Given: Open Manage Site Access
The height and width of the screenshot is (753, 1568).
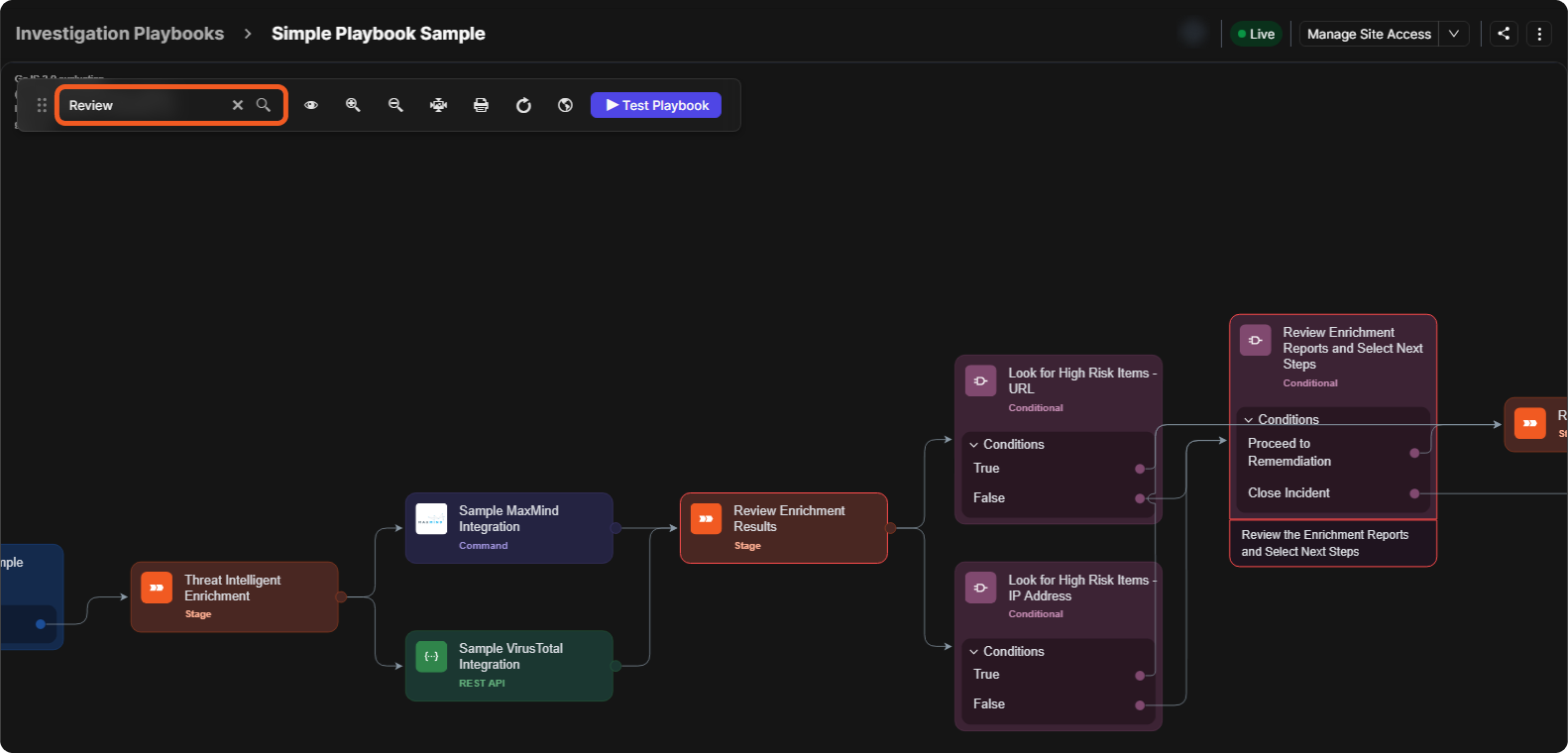Looking at the screenshot, I should tap(1369, 34).
